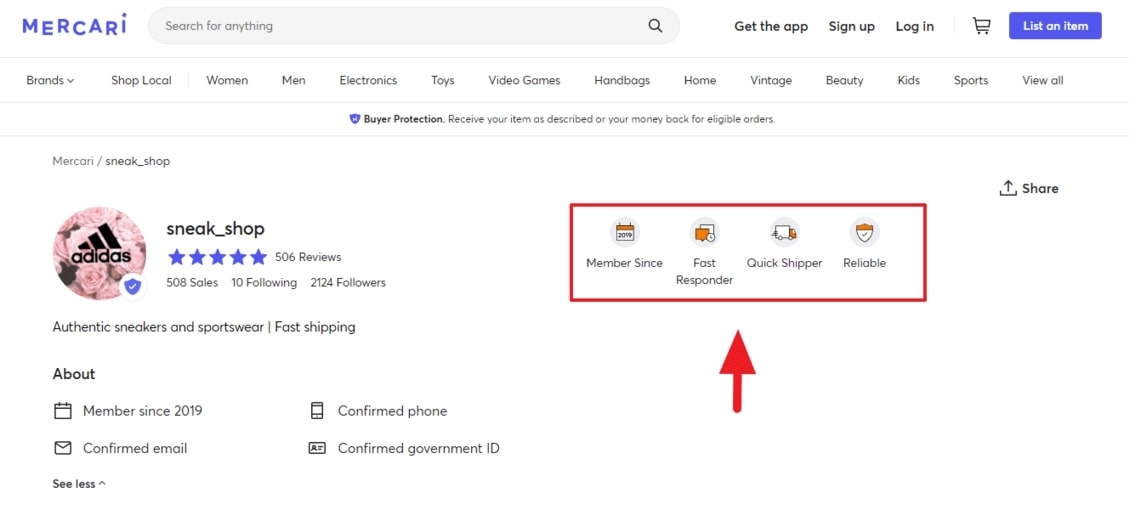Viewport: 1129px width, 514px height.
Task: Click the Quick Shipper badge label
Action: pyautogui.click(x=784, y=263)
